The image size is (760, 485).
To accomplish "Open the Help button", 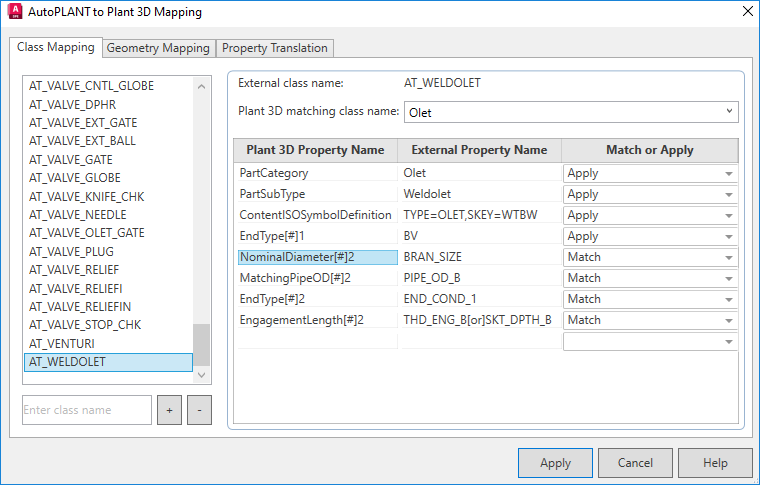I will [x=715, y=463].
